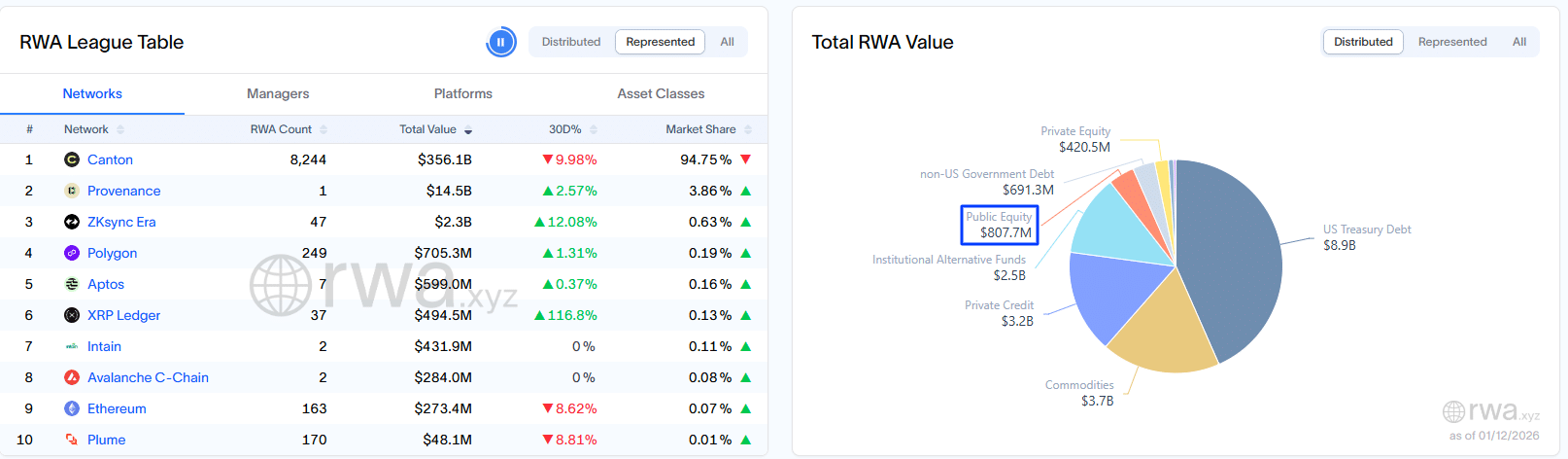The width and height of the screenshot is (1568, 459).
Task: Click the Avalanche C-Chain logo icon
Action: click(x=72, y=377)
